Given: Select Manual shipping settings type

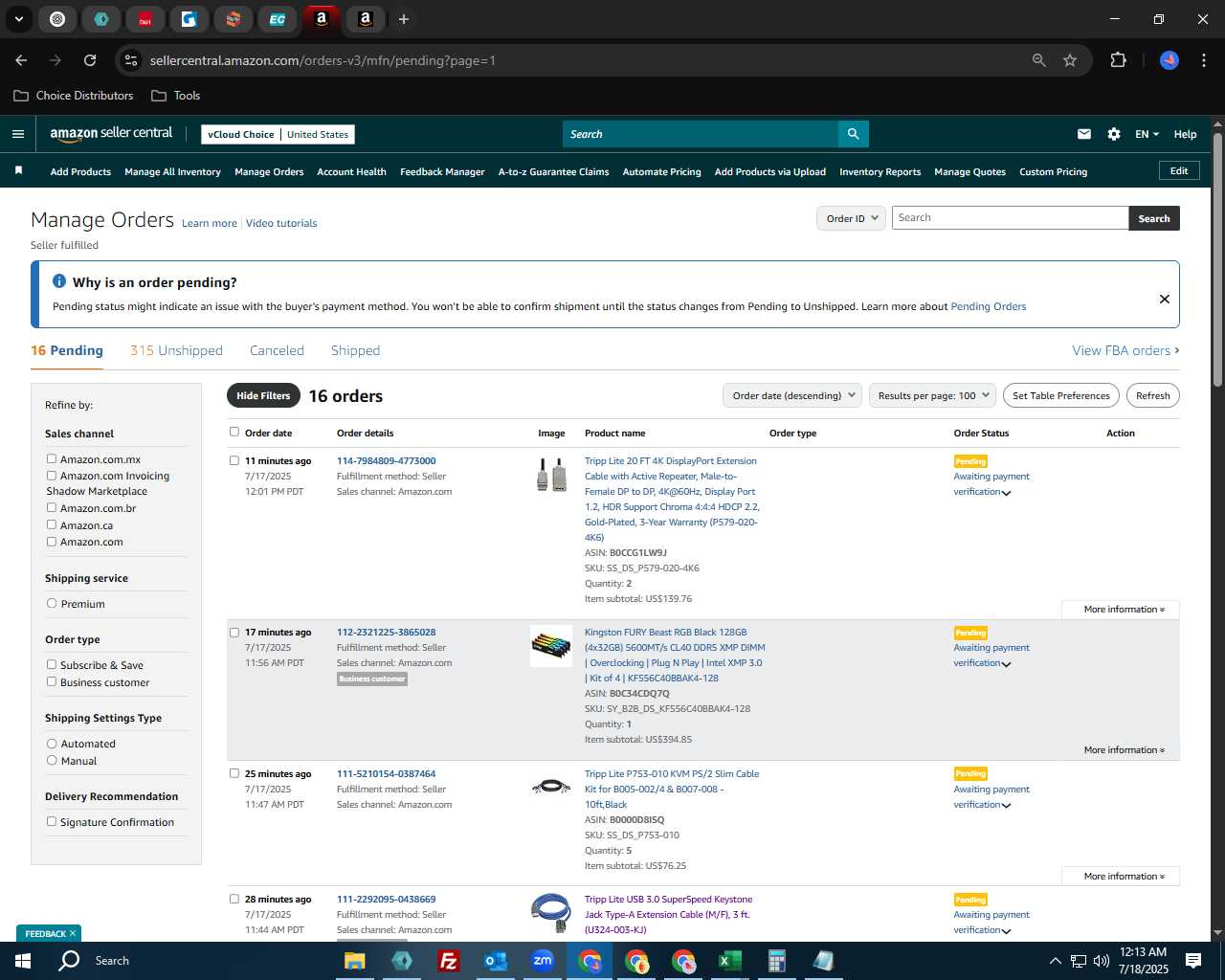Looking at the screenshot, I should [52, 761].
